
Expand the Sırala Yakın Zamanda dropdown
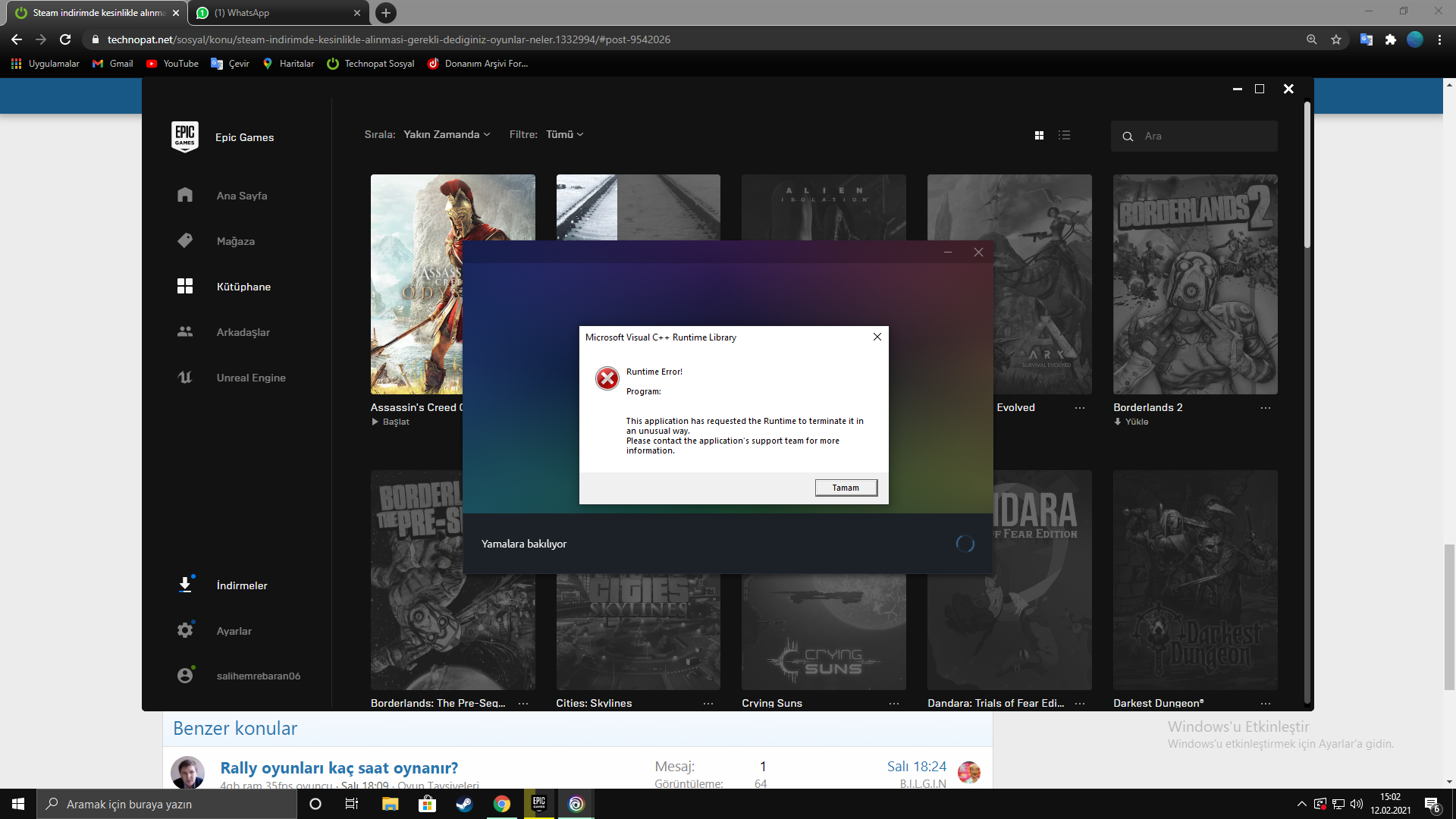tap(447, 134)
